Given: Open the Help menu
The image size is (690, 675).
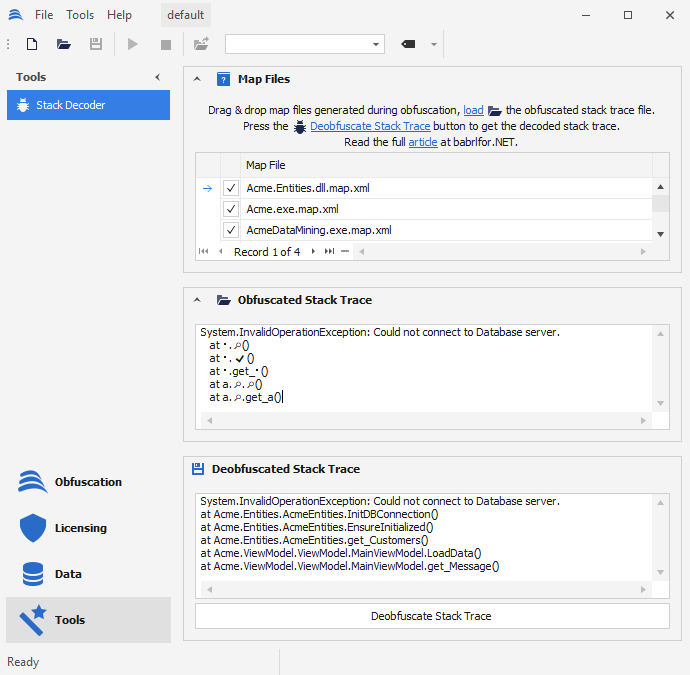Looking at the screenshot, I should click(119, 15).
